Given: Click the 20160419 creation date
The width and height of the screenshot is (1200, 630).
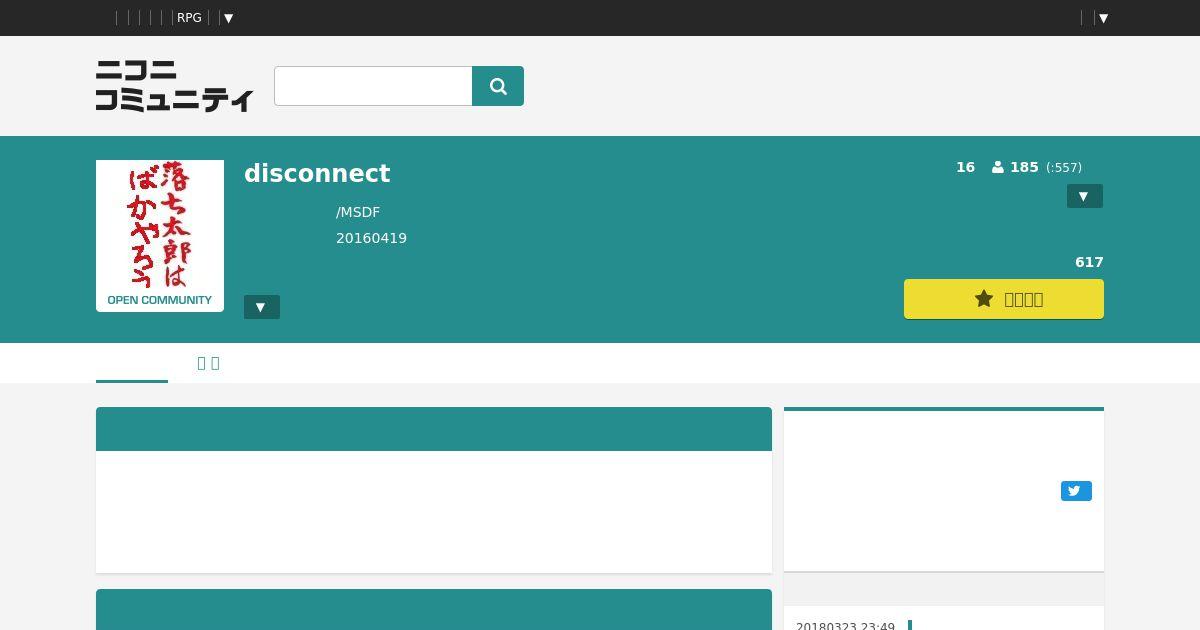Looking at the screenshot, I should [371, 238].
